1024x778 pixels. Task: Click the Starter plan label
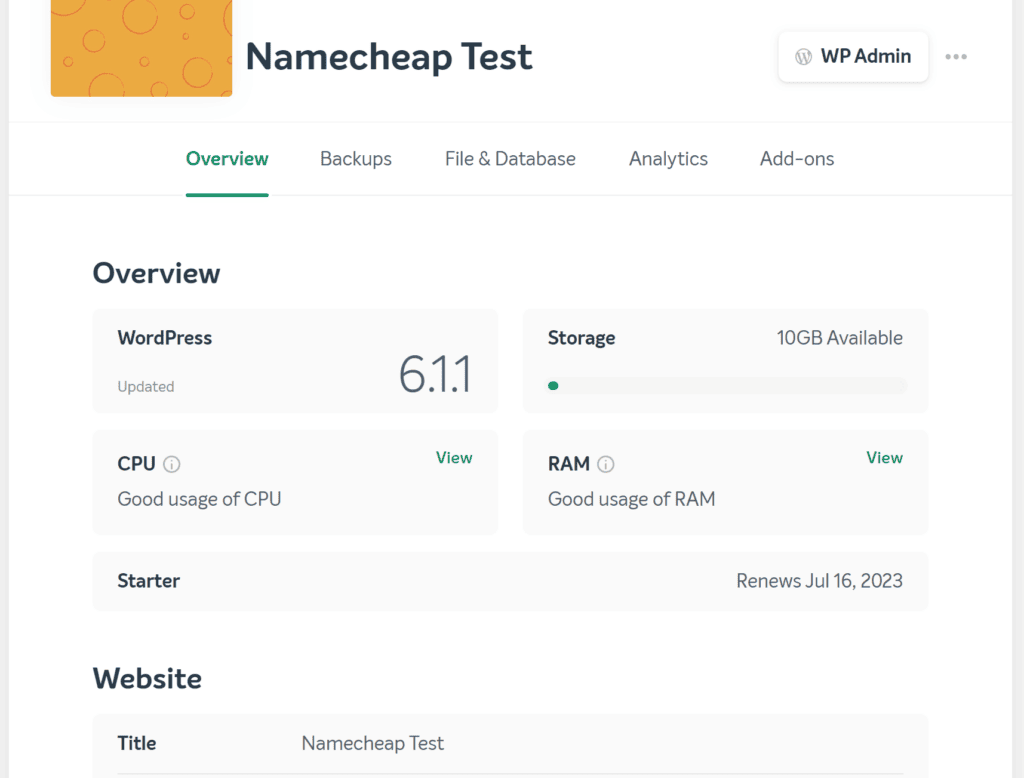point(149,581)
